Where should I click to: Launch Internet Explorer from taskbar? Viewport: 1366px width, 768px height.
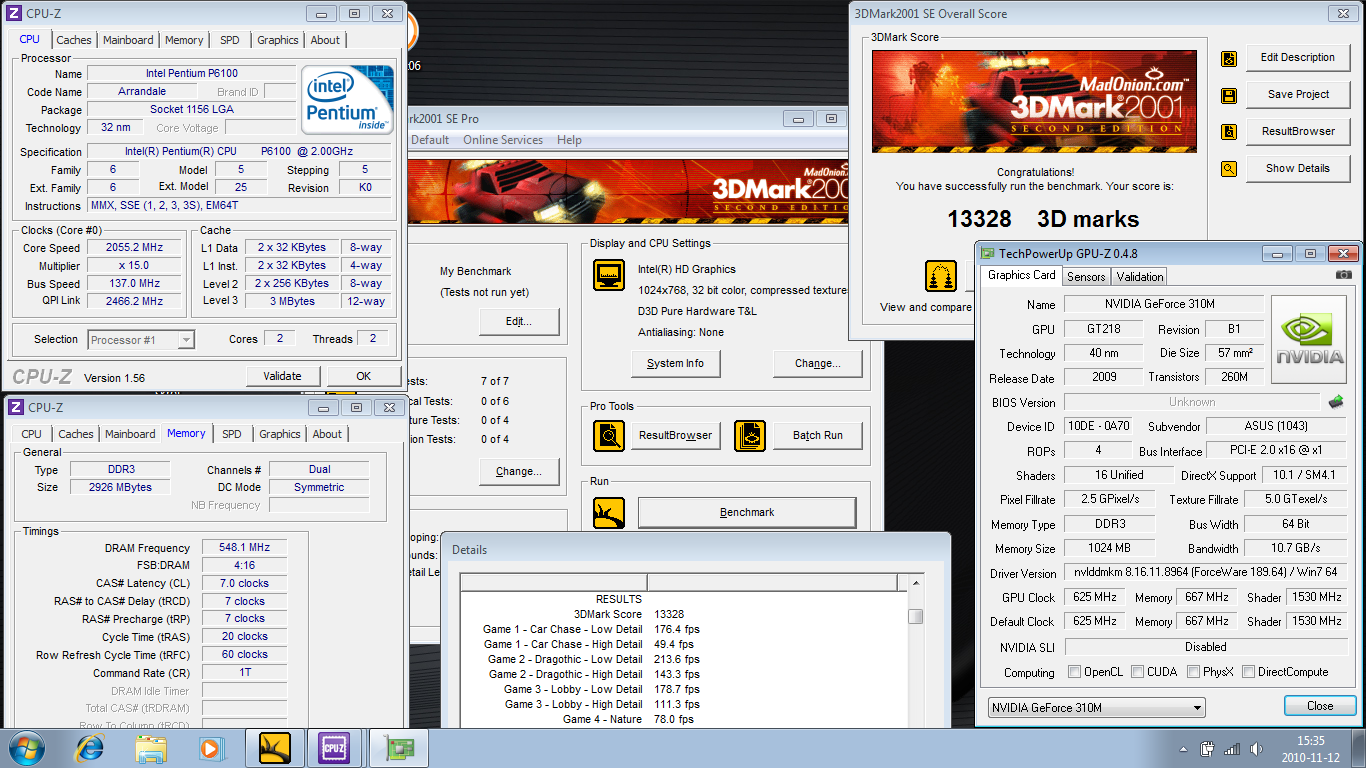pos(91,748)
